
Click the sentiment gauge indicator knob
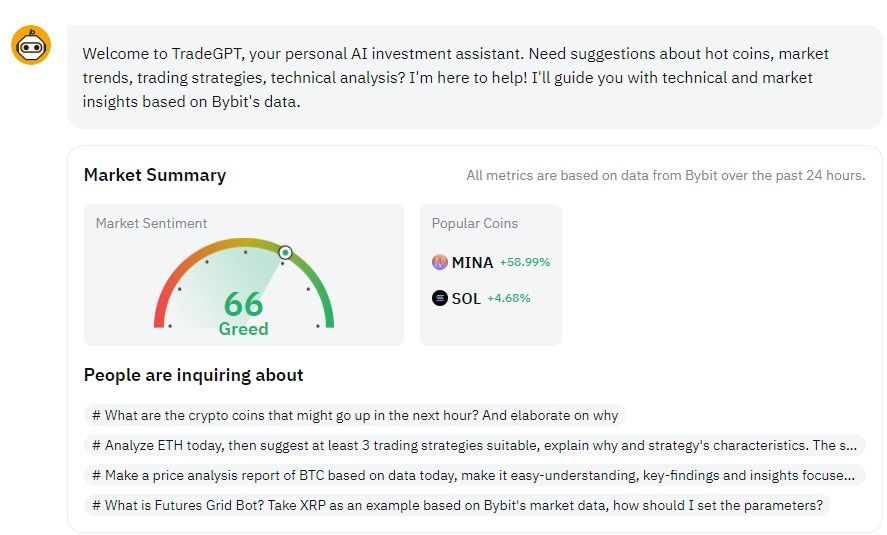coord(285,253)
